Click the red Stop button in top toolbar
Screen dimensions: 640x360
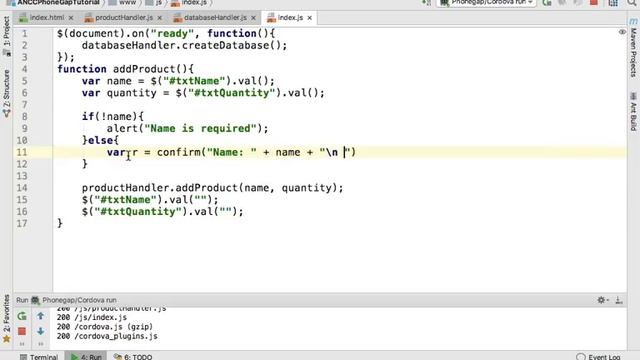coord(594,2)
